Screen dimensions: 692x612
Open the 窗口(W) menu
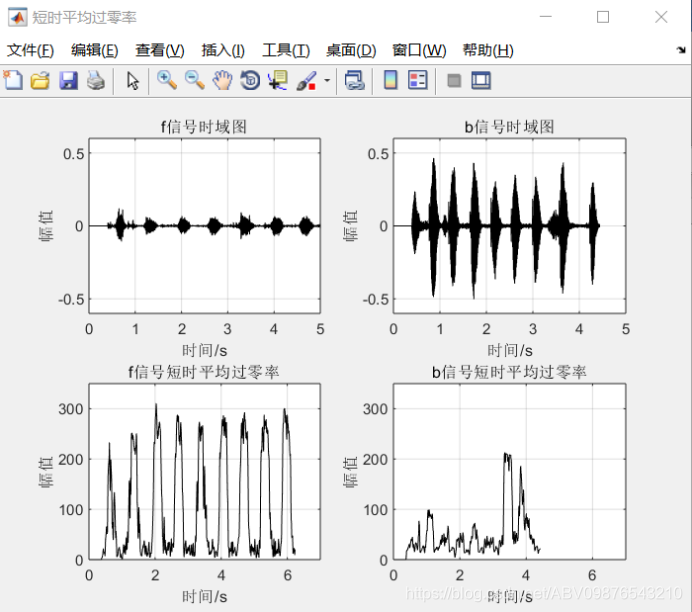pos(419,51)
